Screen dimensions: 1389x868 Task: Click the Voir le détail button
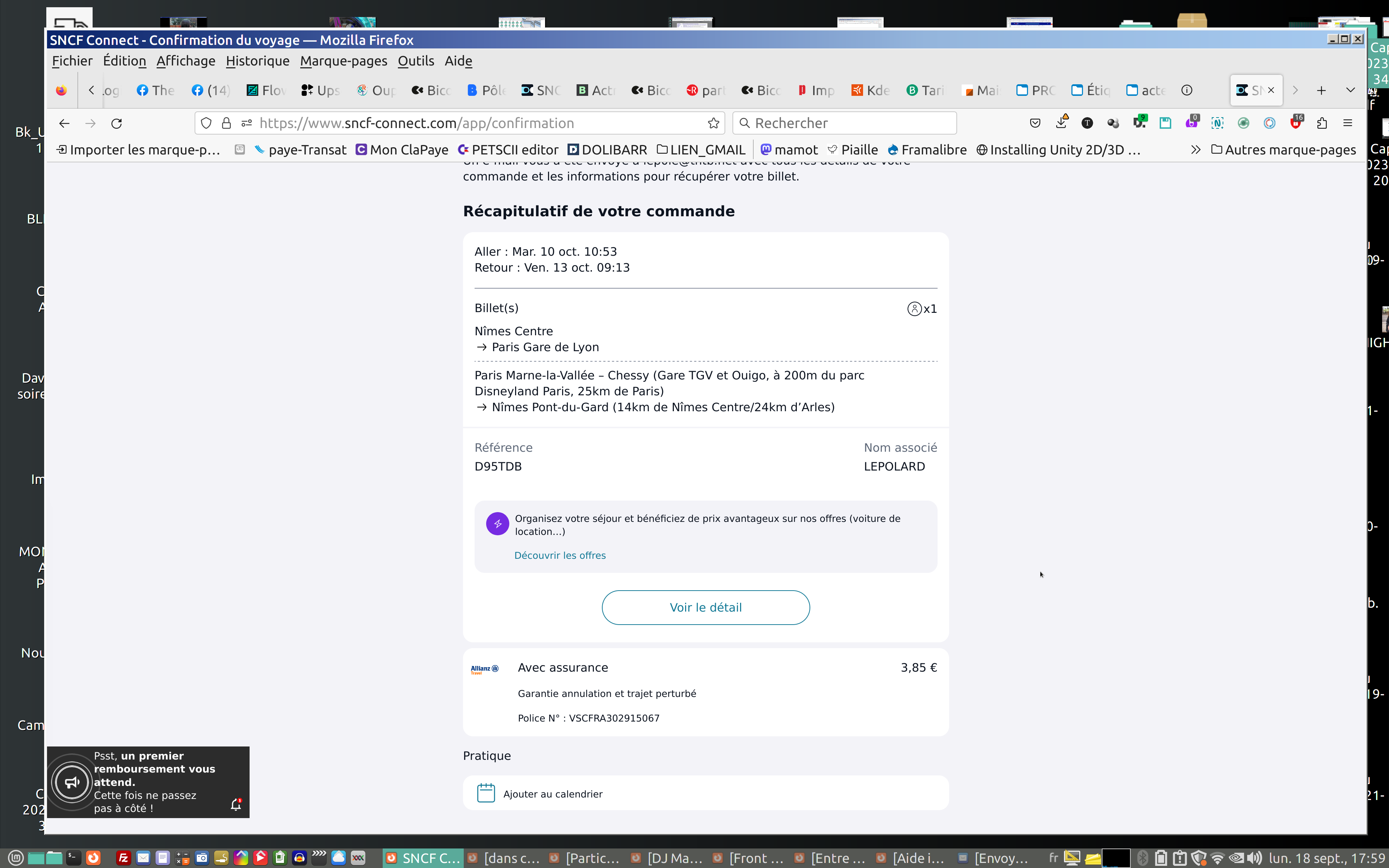tap(705, 607)
